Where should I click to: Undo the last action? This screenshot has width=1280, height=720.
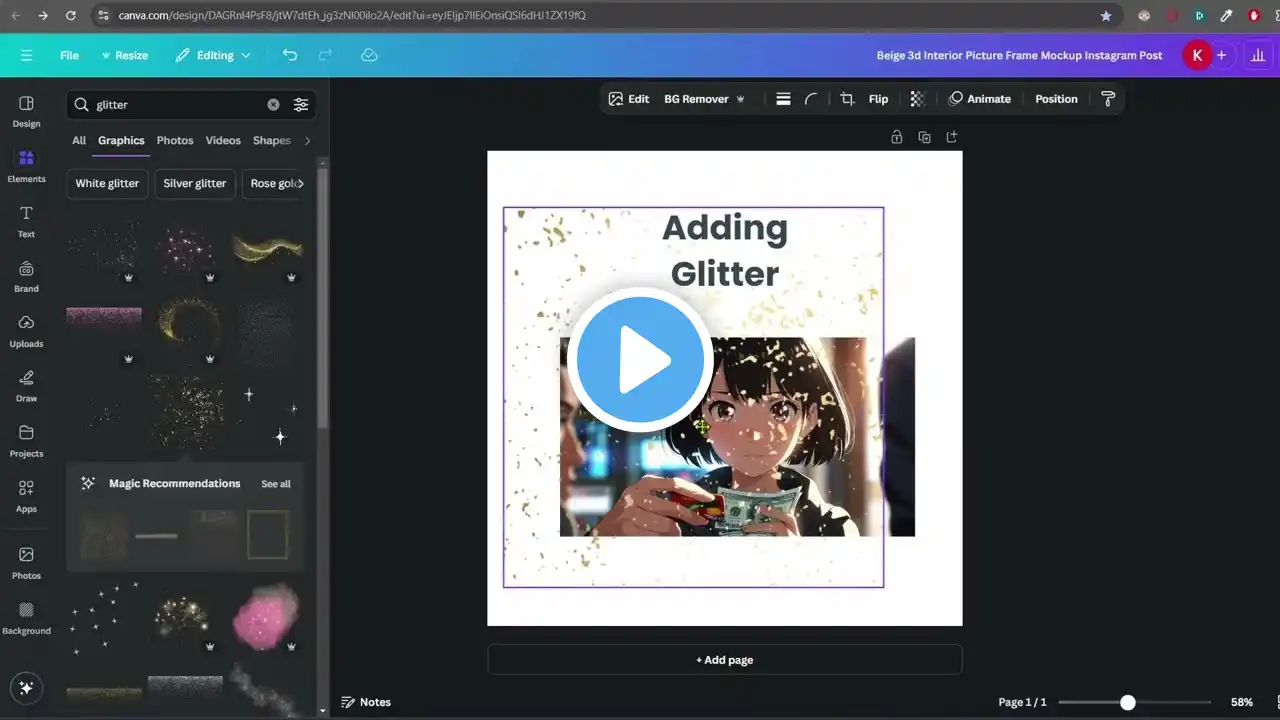tap(290, 55)
